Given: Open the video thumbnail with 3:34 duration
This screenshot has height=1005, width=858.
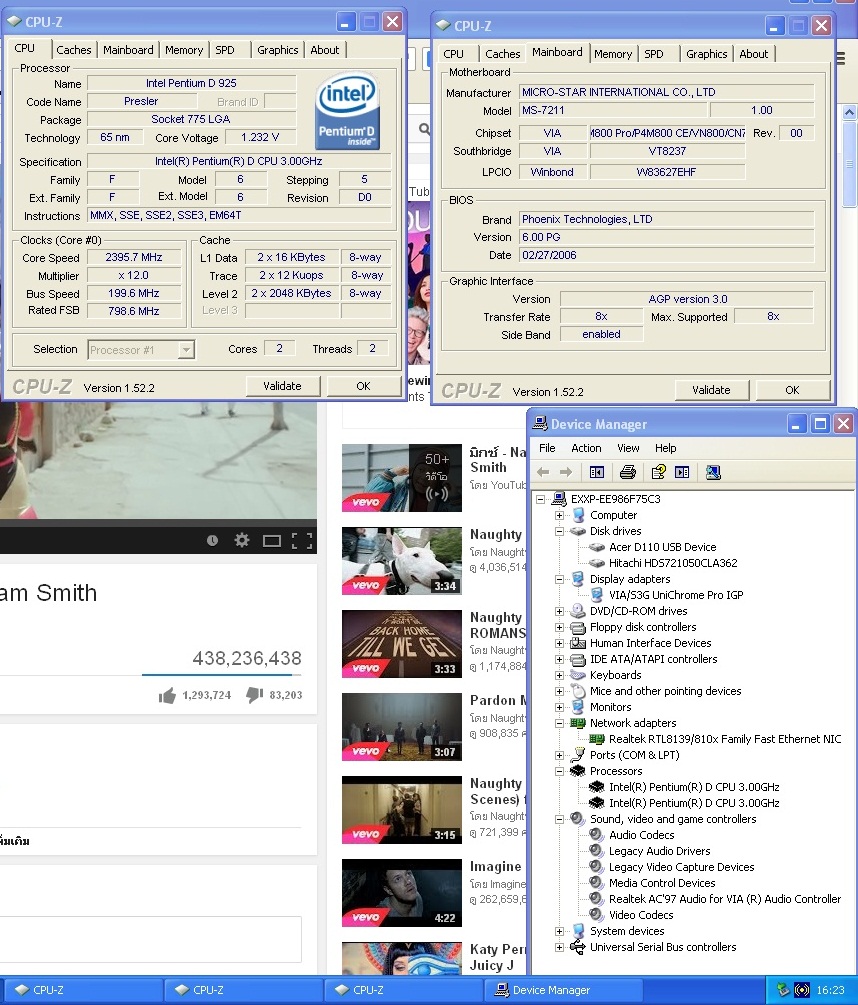Looking at the screenshot, I should [x=402, y=561].
